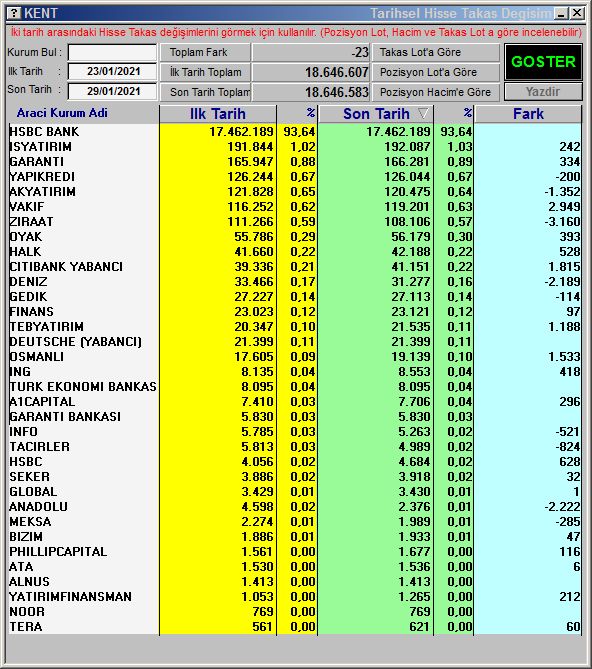
Task: Select the HSBC BANK row
Action: (295, 132)
